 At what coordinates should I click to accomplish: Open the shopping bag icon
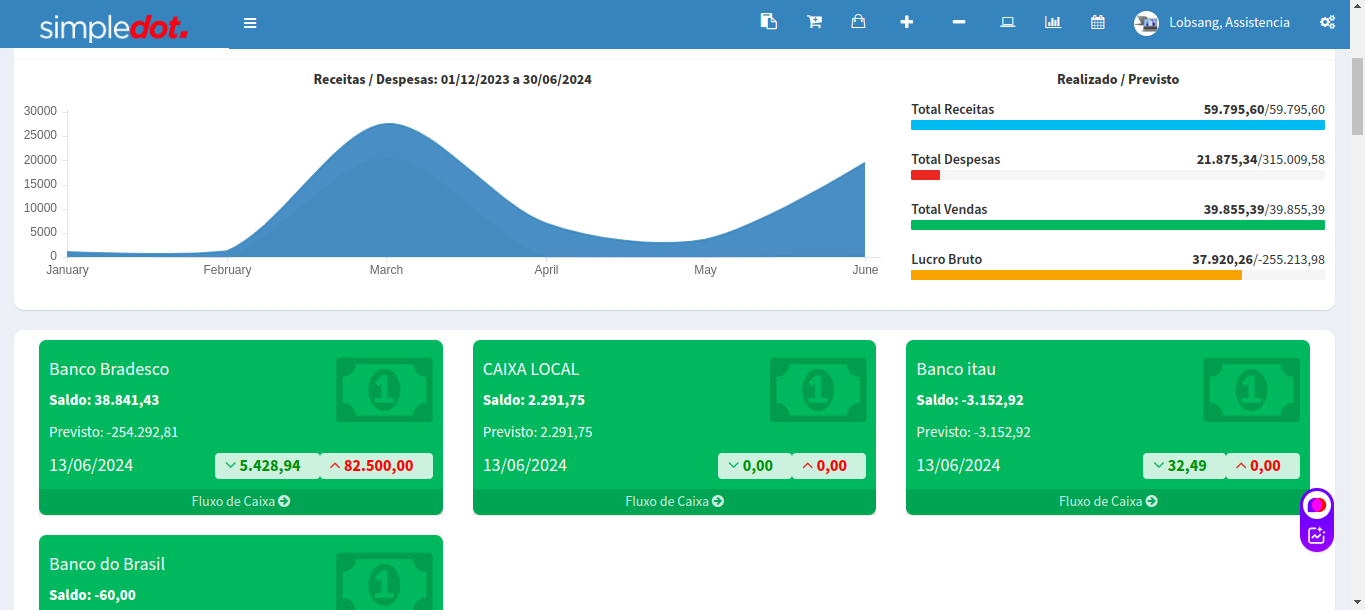pos(858,22)
